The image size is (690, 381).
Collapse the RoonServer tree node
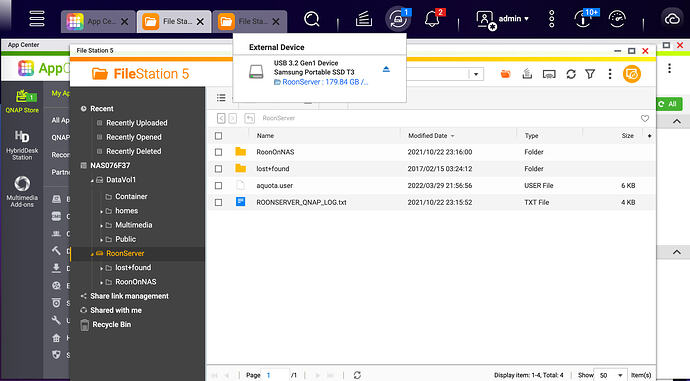[x=92, y=254]
